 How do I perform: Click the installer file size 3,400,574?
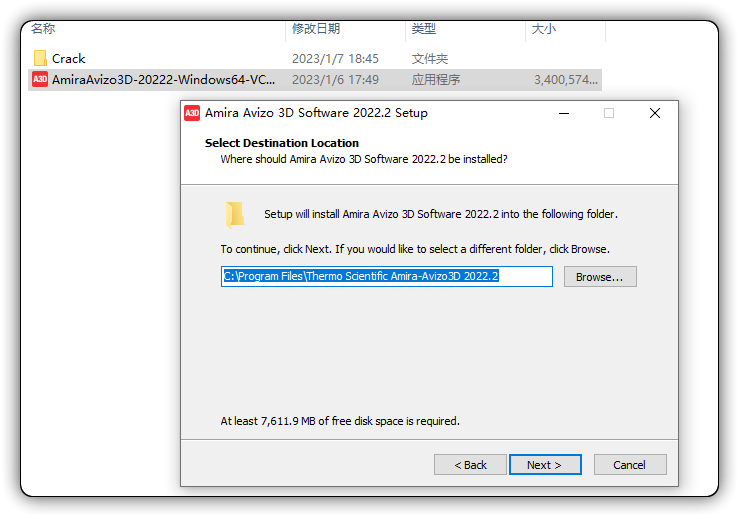click(x=566, y=80)
